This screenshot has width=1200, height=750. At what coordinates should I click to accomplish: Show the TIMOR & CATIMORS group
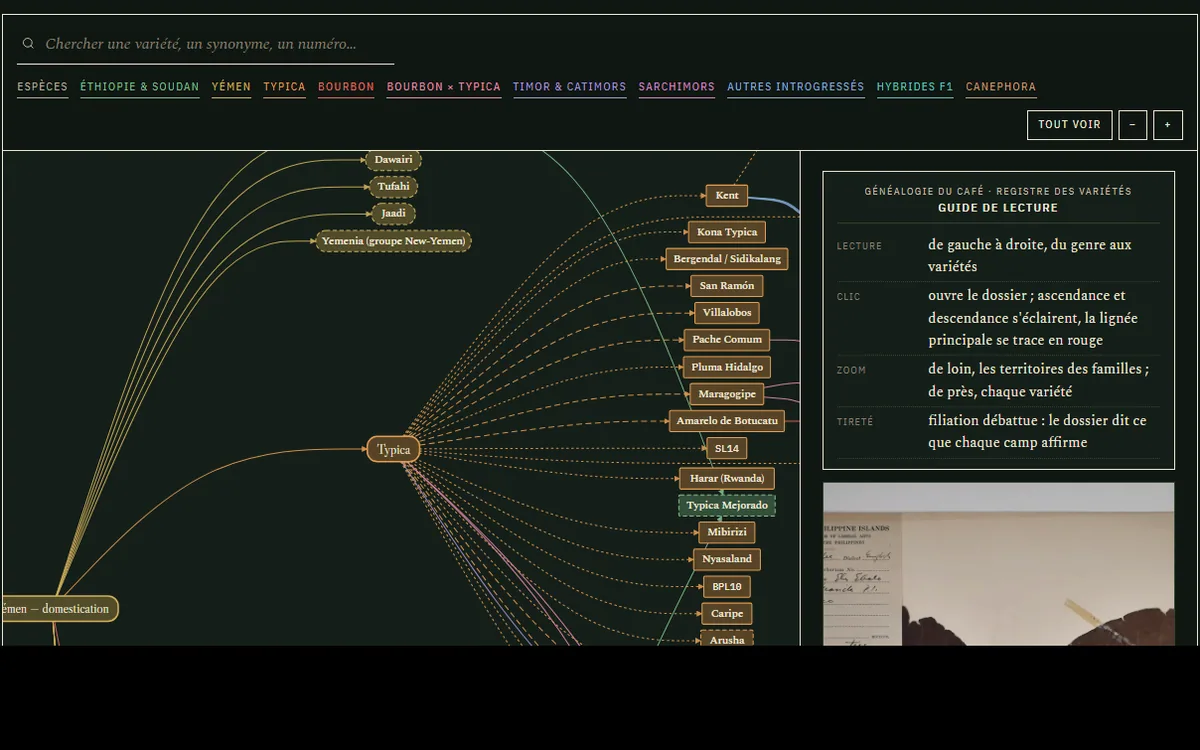pyautogui.click(x=569, y=87)
